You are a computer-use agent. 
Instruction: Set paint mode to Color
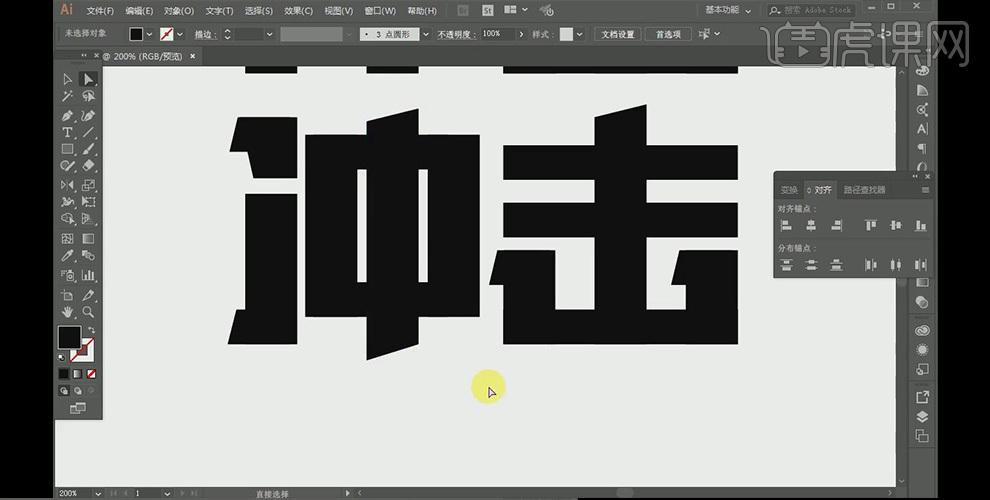pyautogui.click(x=64, y=374)
